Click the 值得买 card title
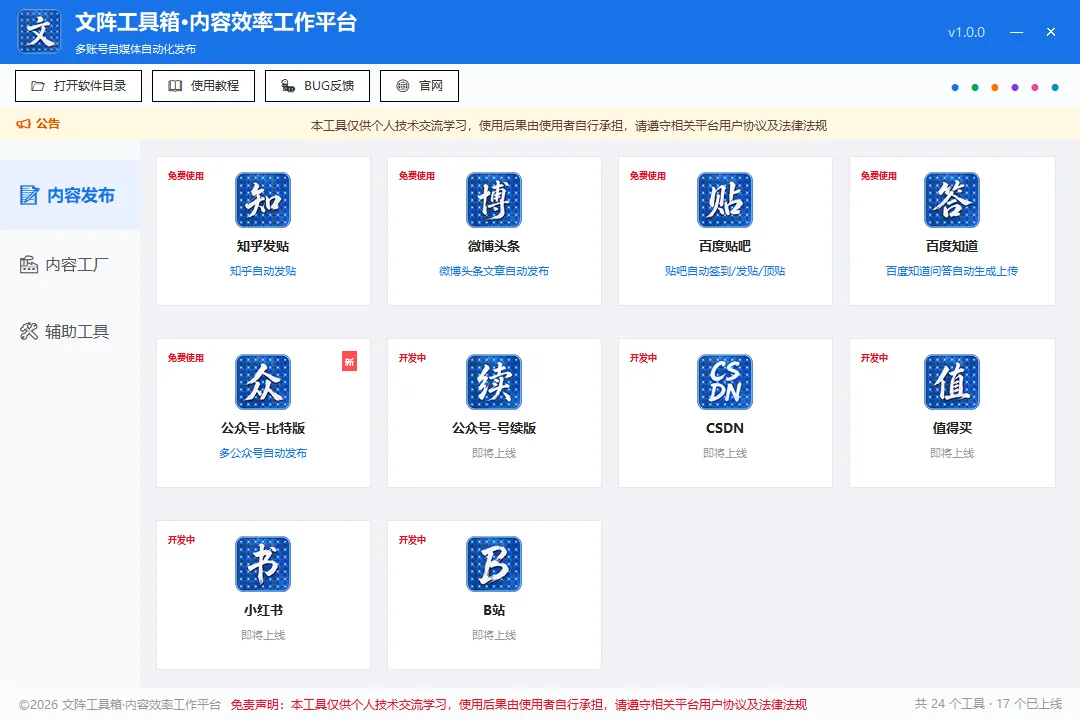 (952, 428)
